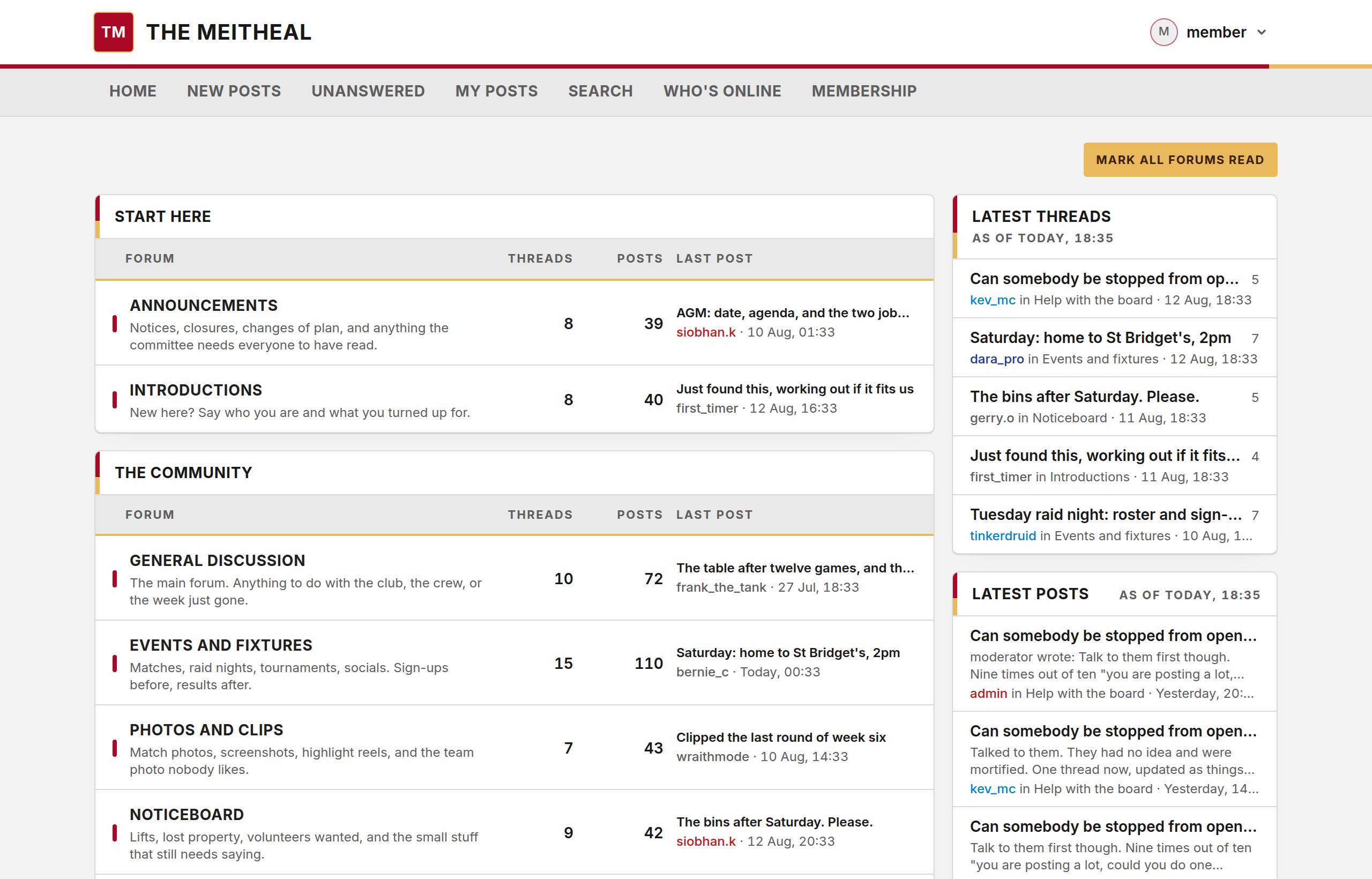
Task: Open the GENERAL DISCUSSION forum
Action: 218,561
